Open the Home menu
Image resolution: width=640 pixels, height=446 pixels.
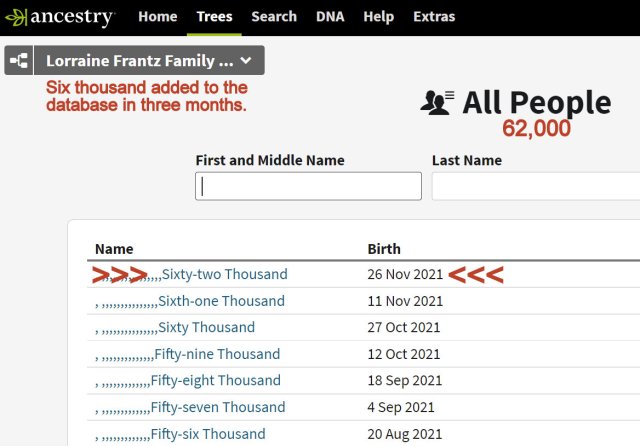pos(158,17)
